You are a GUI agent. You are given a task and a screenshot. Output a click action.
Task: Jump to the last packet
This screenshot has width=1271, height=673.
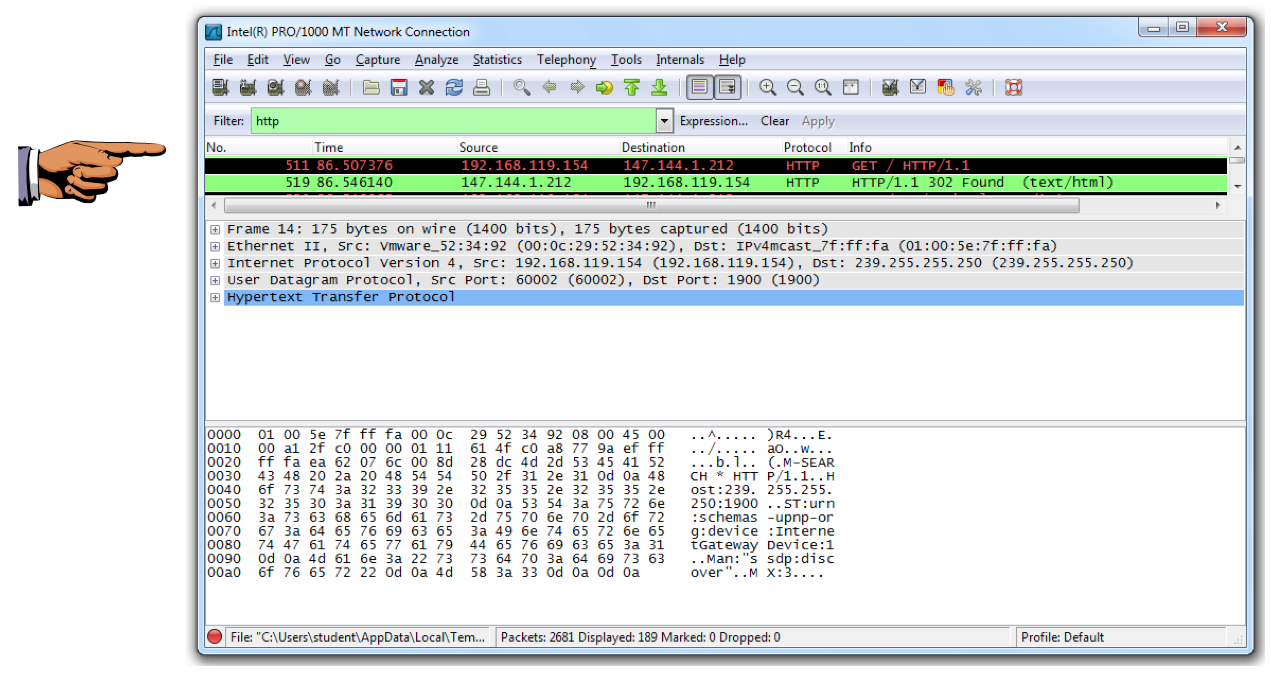click(659, 88)
